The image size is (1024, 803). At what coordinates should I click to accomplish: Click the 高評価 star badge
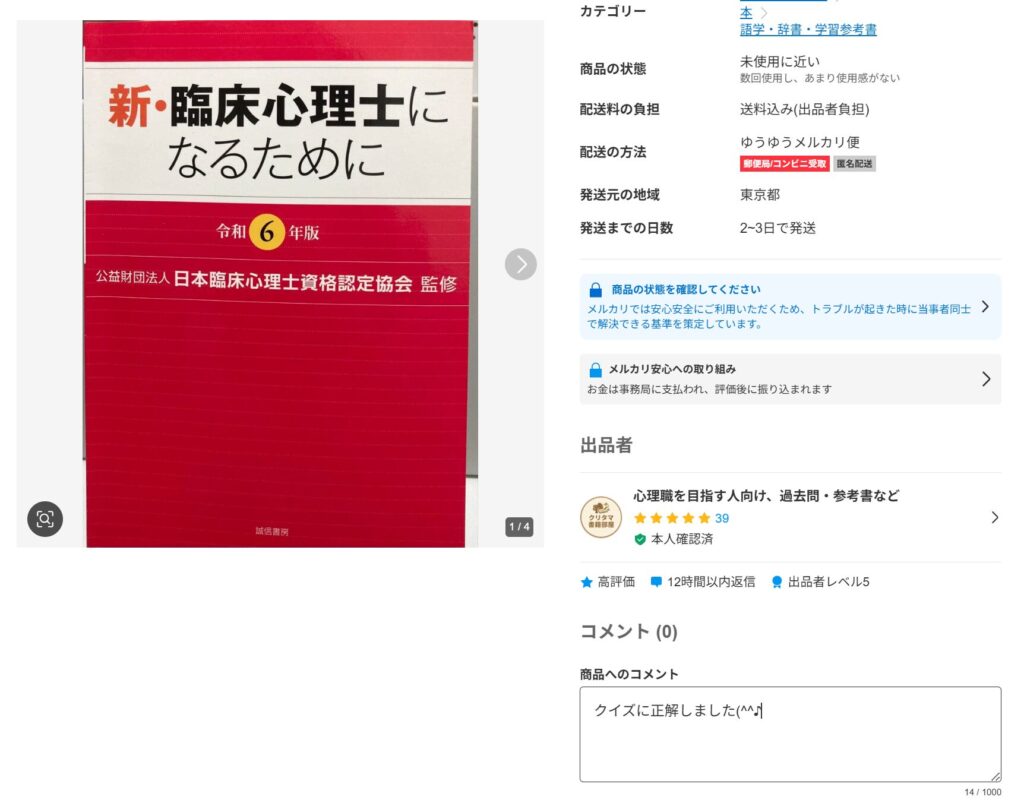tap(586, 582)
